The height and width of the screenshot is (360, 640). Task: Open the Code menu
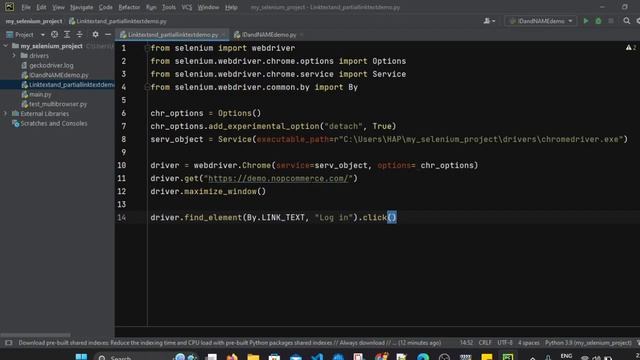click(x=105, y=7)
